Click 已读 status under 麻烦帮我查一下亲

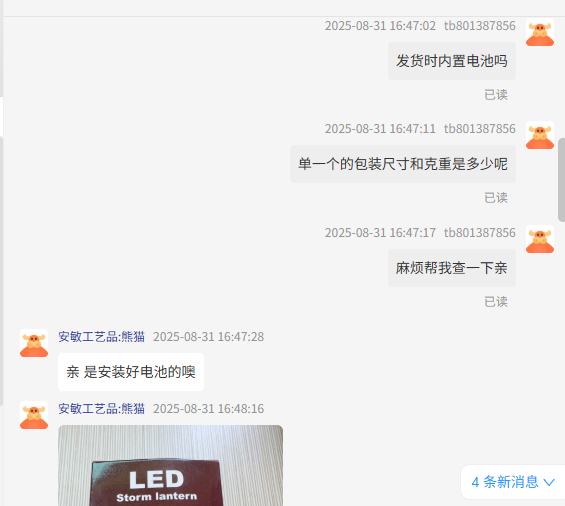click(x=496, y=302)
